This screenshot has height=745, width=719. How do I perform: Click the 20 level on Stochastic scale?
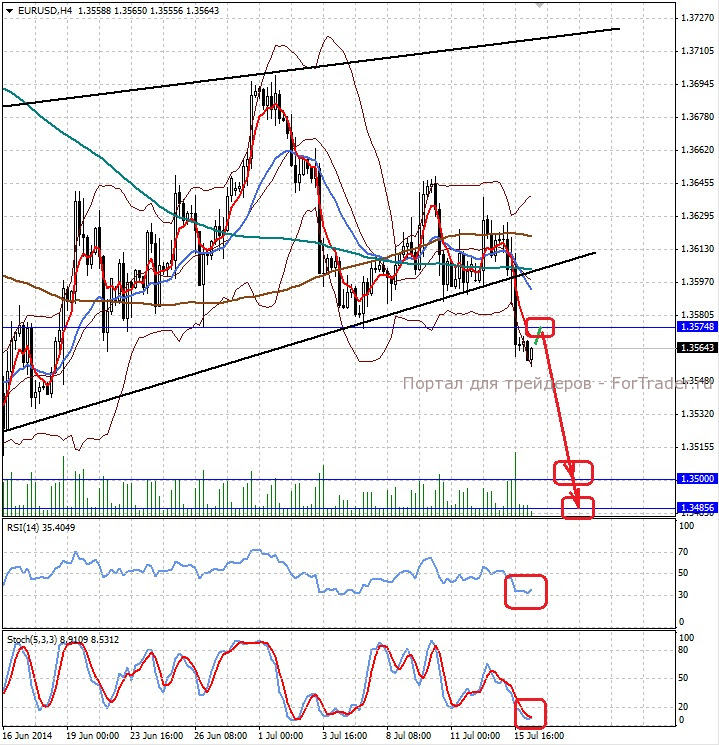(683, 707)
